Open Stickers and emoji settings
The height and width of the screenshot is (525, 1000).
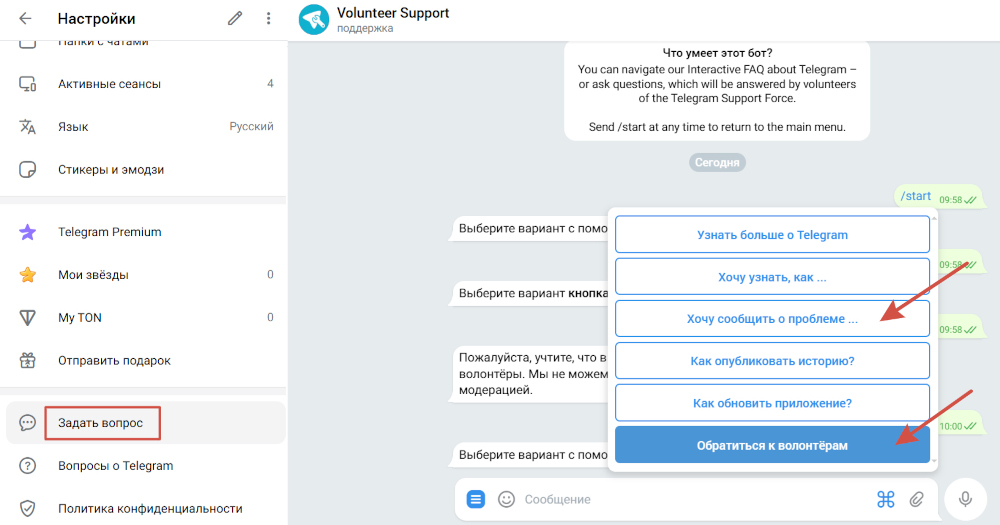(x=143, y=169)
